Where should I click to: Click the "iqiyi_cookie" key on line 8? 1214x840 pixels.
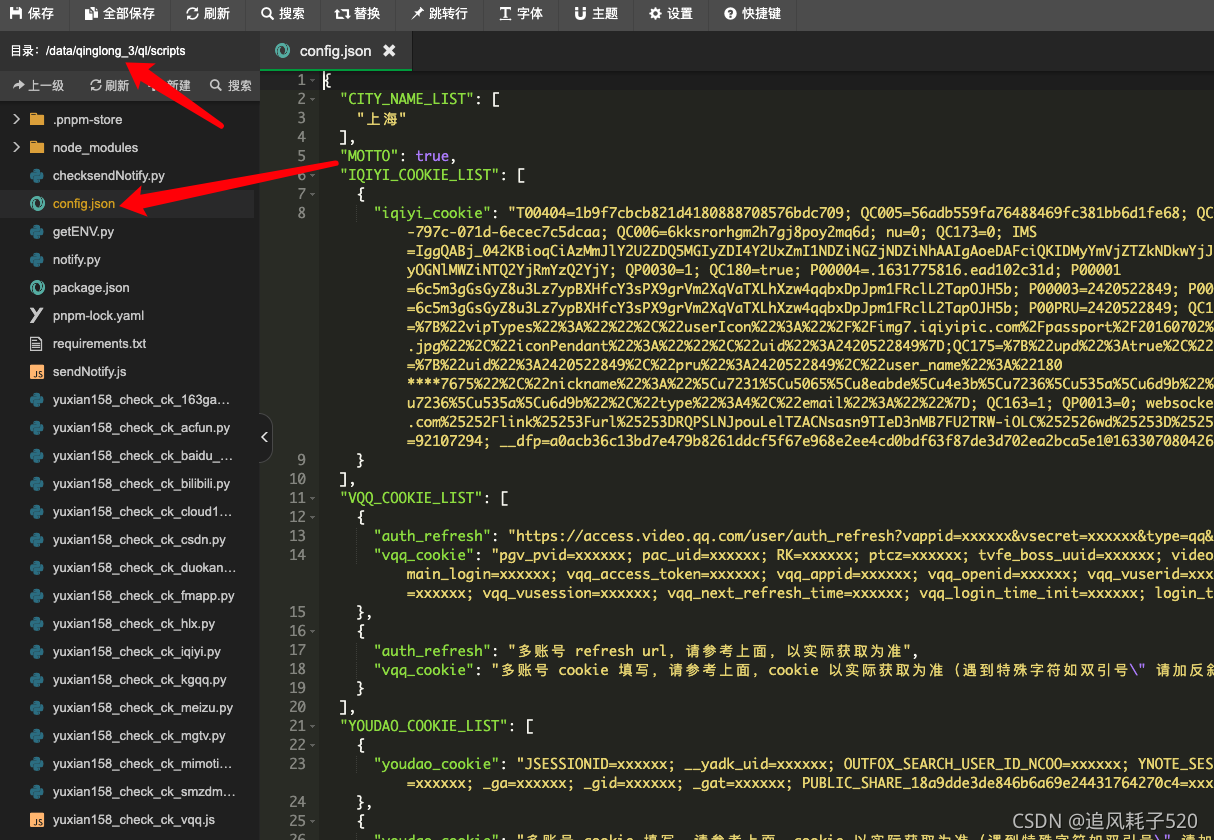pyautogui.click(x=432, y=213)
